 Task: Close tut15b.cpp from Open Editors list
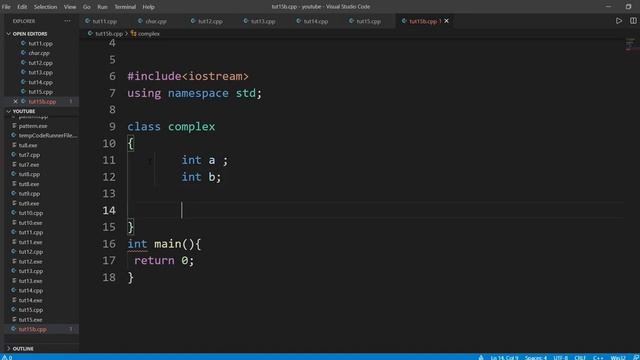click(x=16, y=101)
